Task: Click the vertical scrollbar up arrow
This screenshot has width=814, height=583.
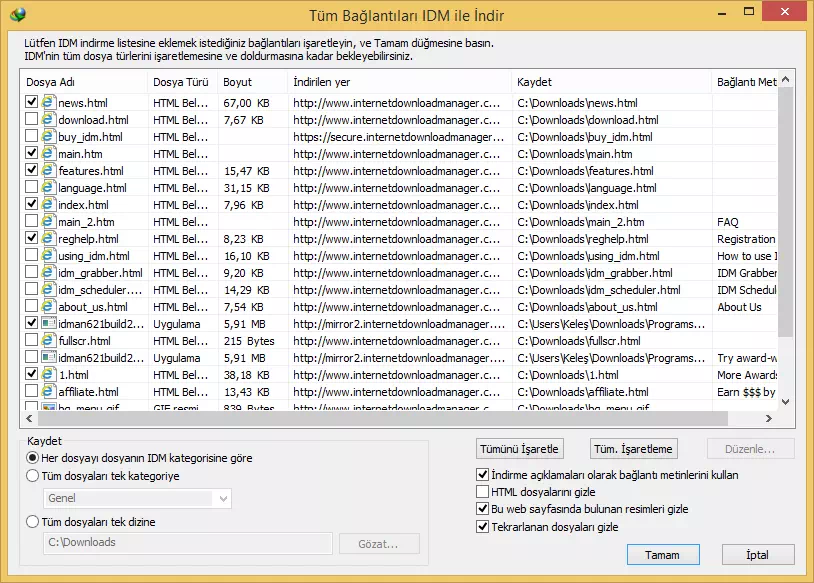Action: [785, 79]
